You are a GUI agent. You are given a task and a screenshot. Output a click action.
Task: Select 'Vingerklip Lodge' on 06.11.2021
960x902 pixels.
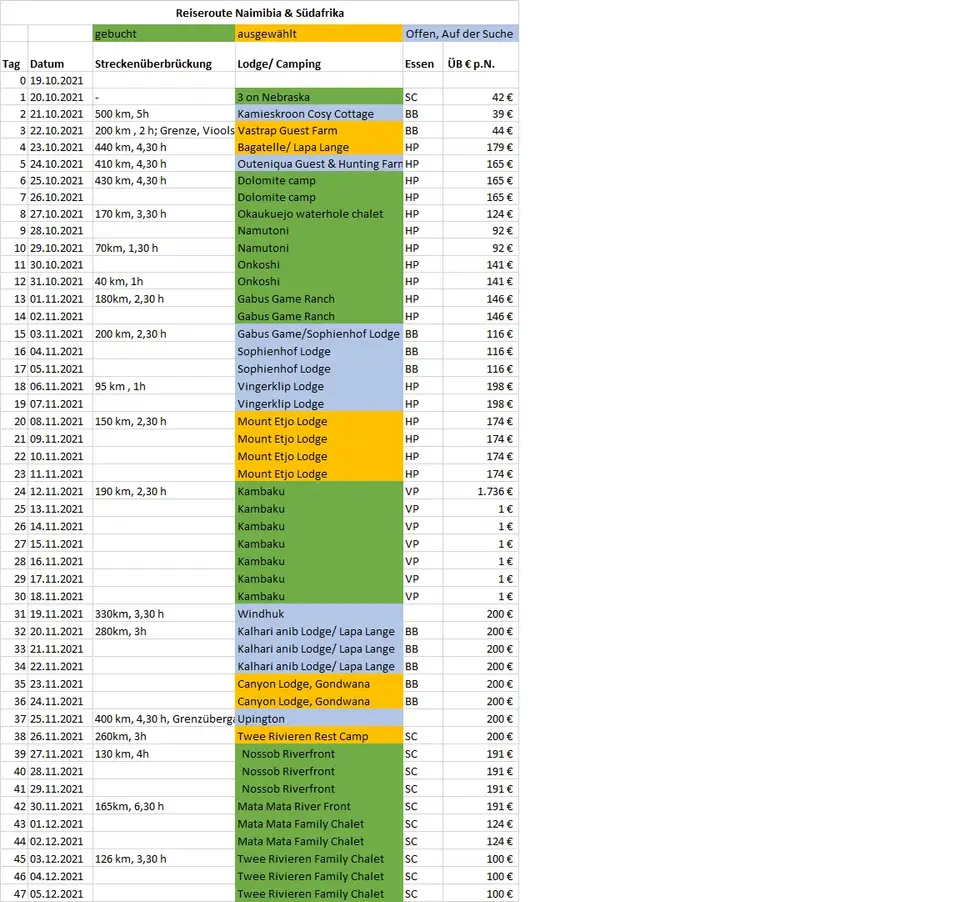(x=319, y=386)
